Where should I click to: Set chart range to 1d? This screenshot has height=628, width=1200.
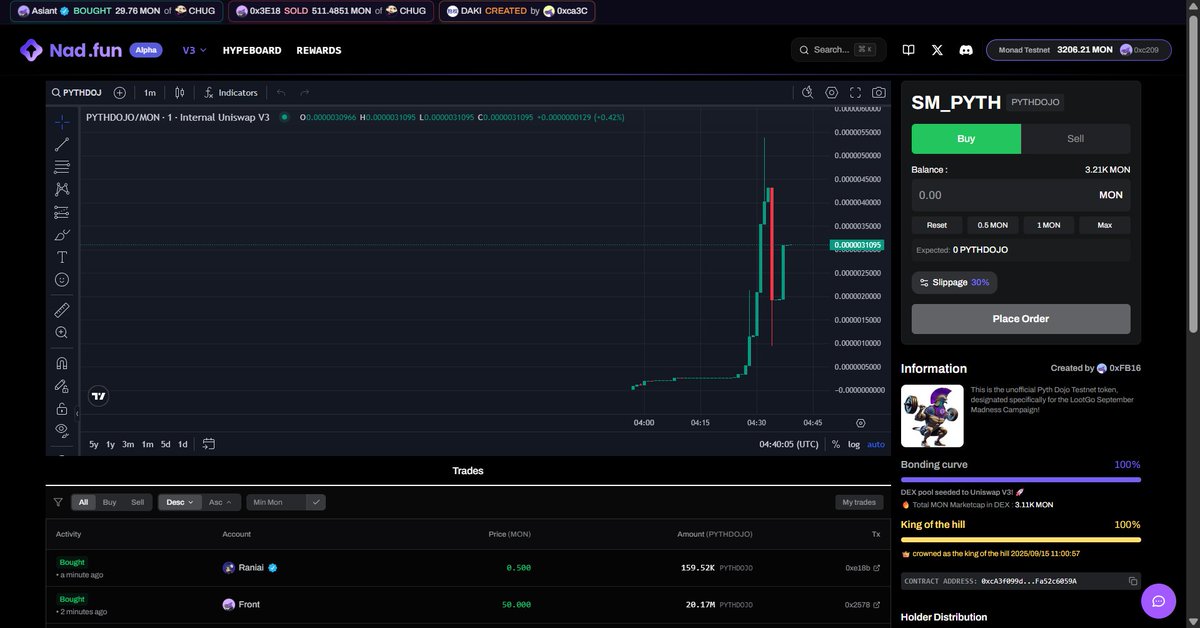(183, 444)
